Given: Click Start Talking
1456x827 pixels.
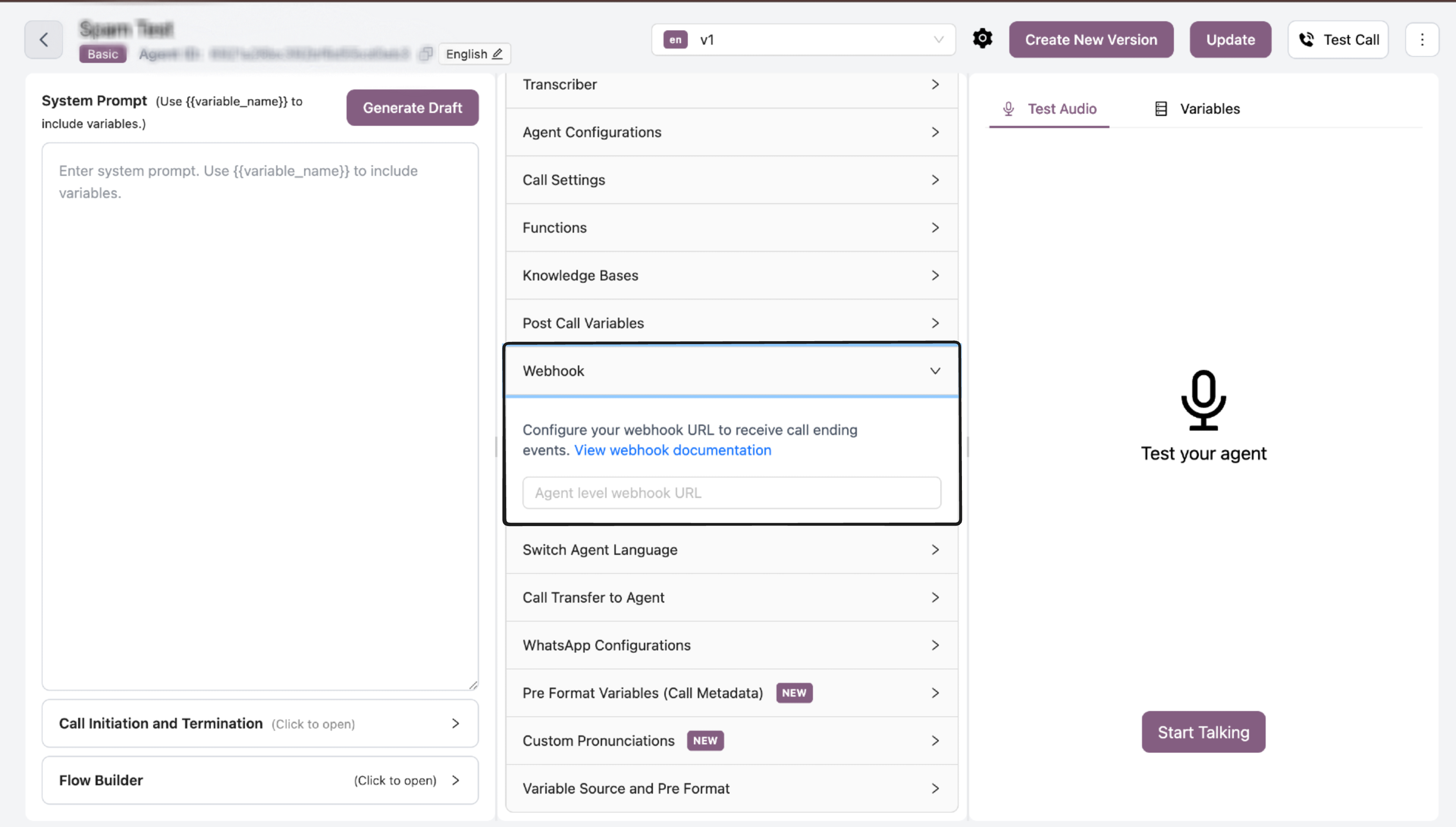Looking at the screenshot, I should [x=1203, y=731].
